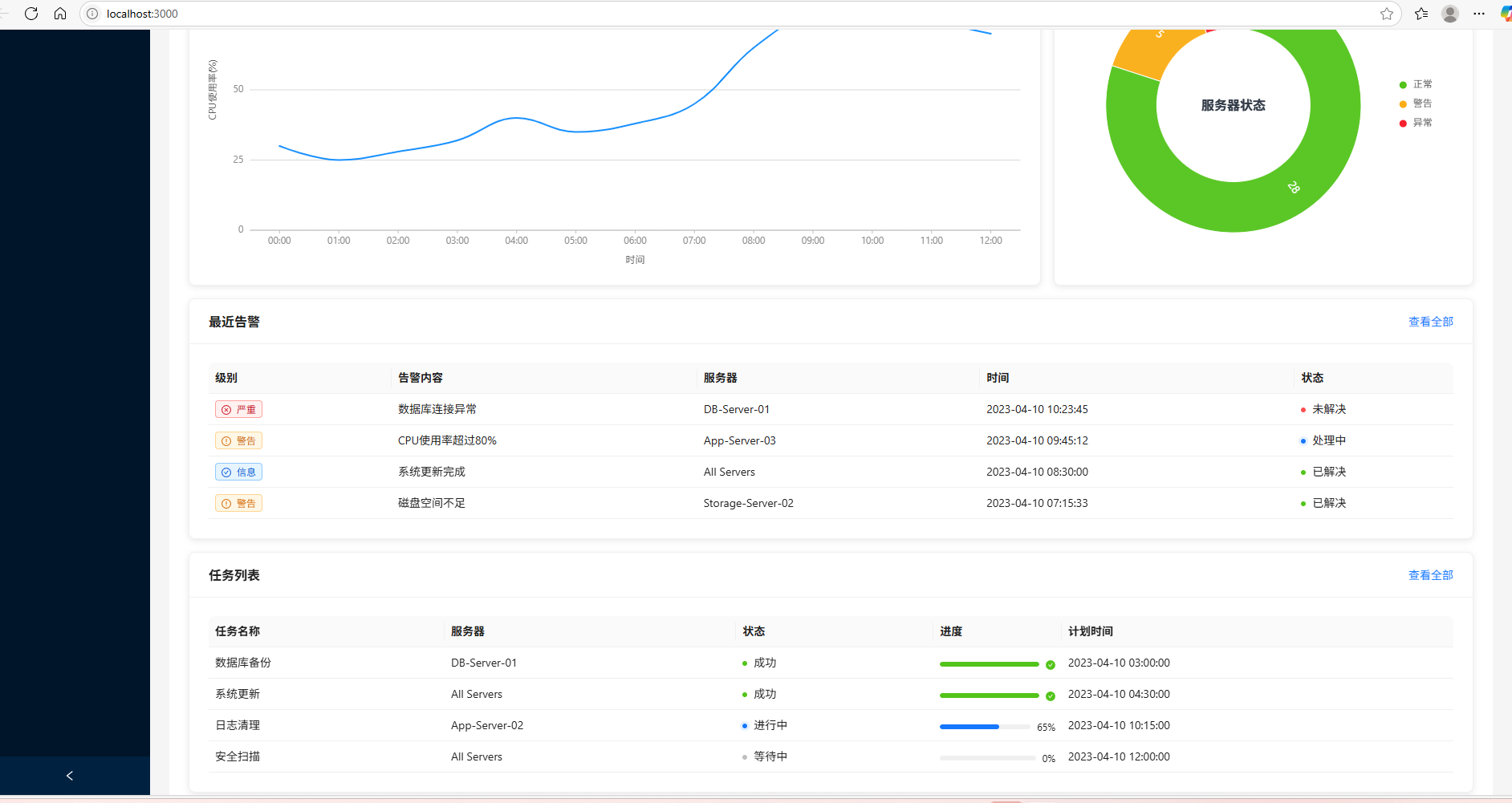Click the green checkmark beside 数据库备份 progress
The image size is (1512, 803).
1051,664
